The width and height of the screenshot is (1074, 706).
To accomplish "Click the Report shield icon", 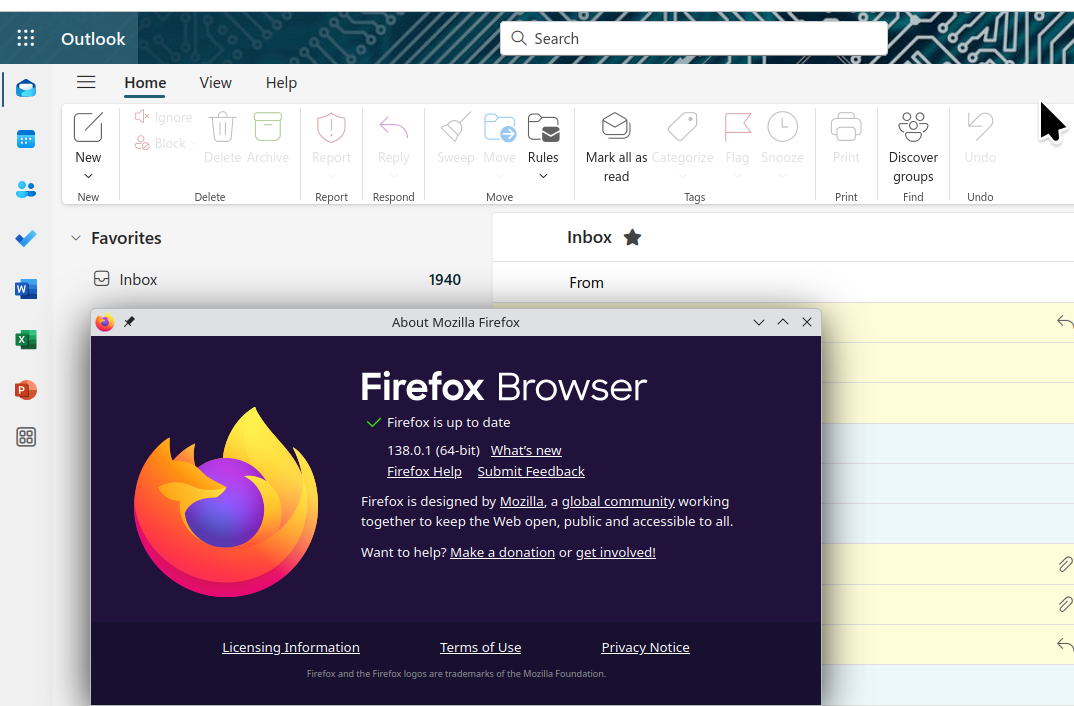I will click(x=332, y=127).
